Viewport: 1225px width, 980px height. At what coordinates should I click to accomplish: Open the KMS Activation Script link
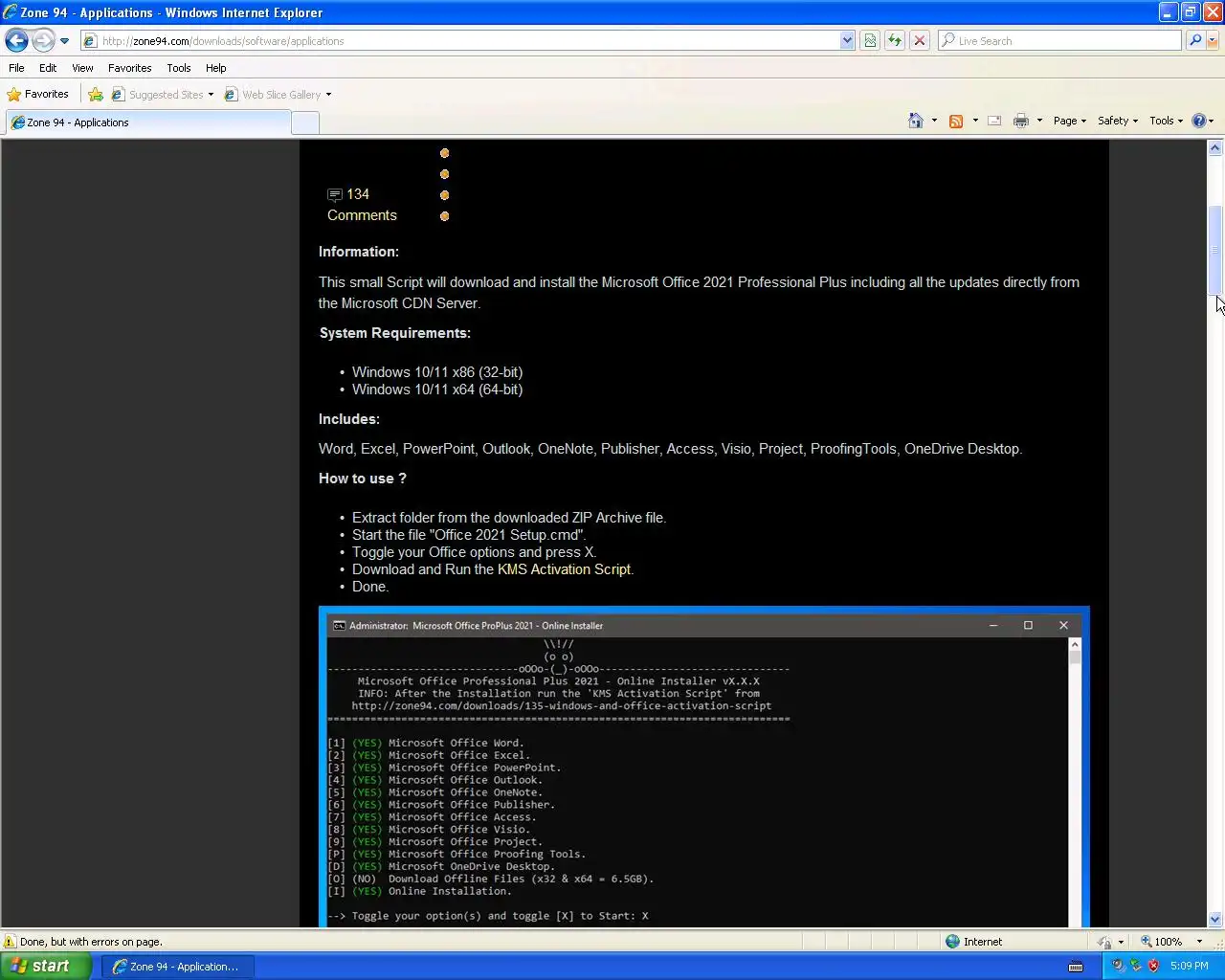click(x=564, y=569)
